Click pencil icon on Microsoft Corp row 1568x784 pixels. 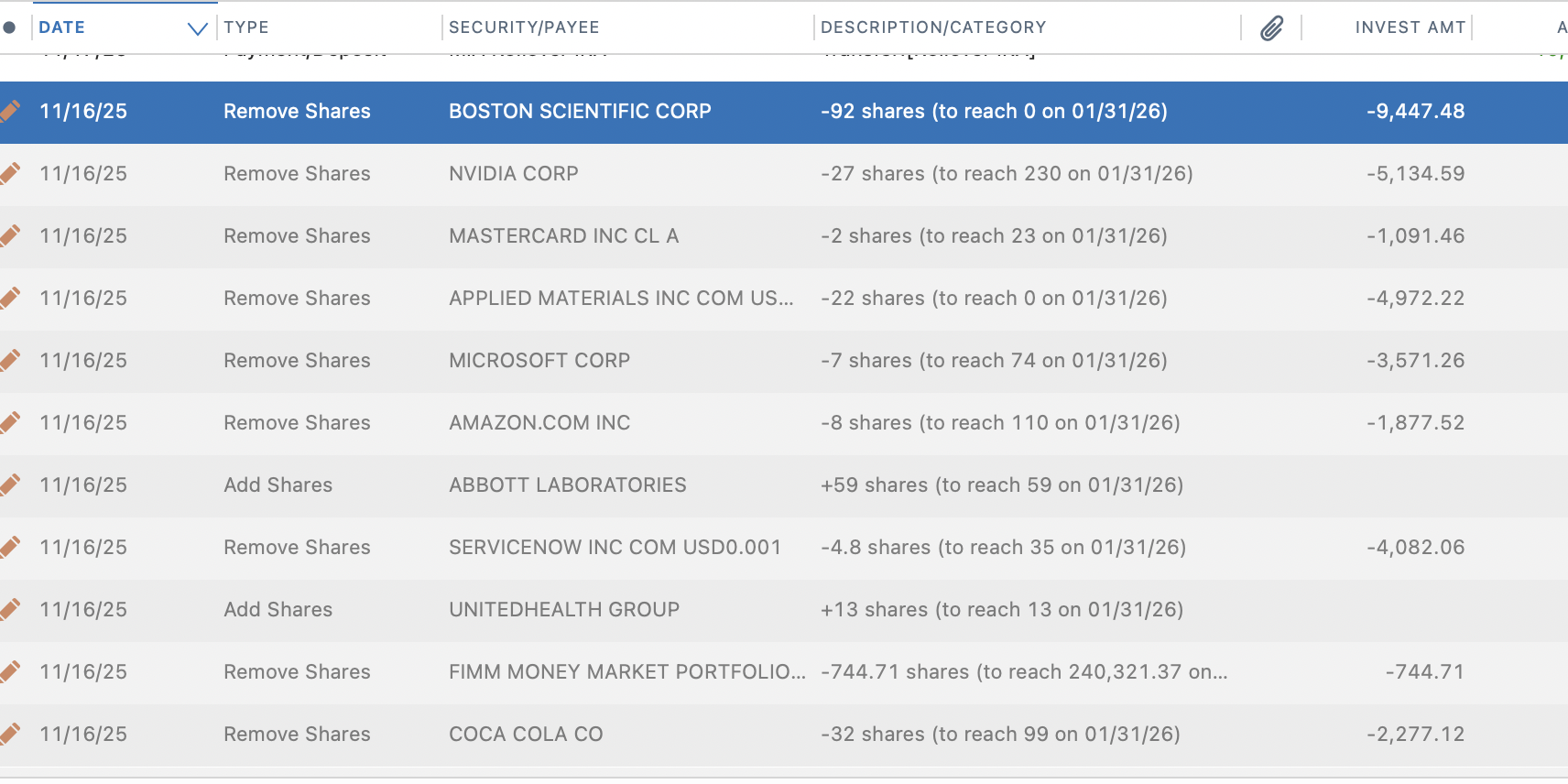tap(10, 361)
